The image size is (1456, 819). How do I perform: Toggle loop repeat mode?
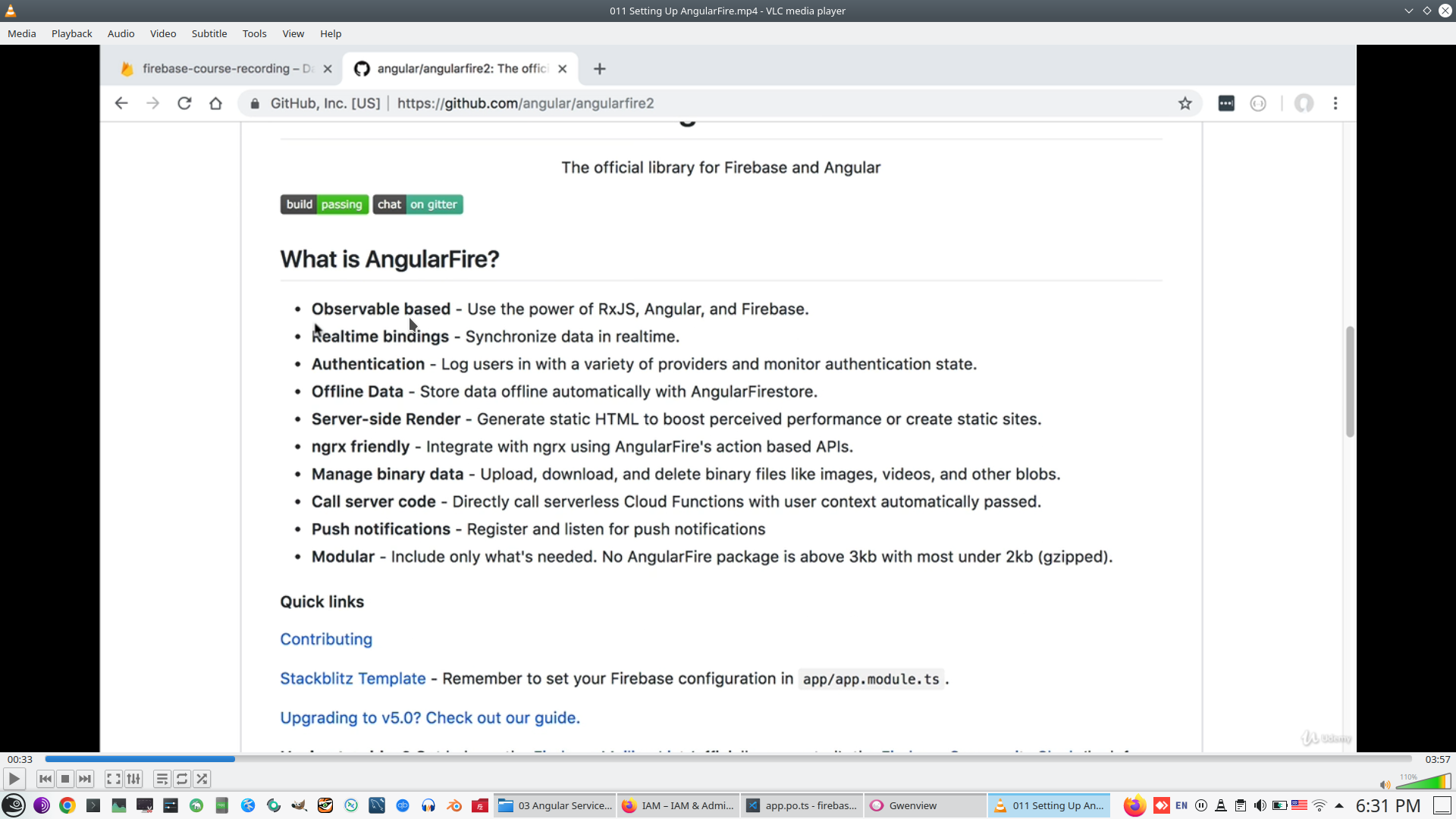(x=182, y=779)
